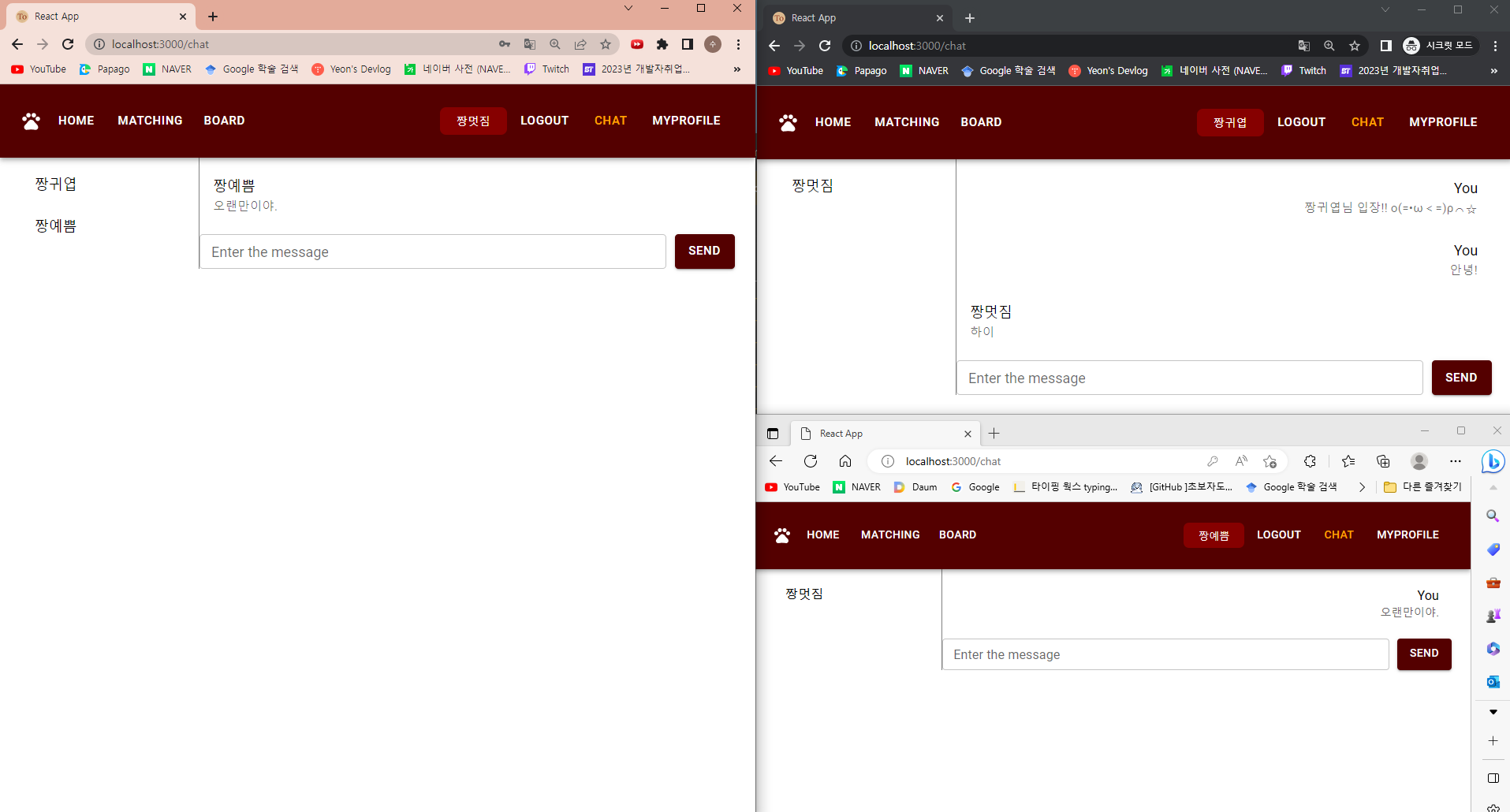Open Daum bookmark in Edge

tap(915, 487)
